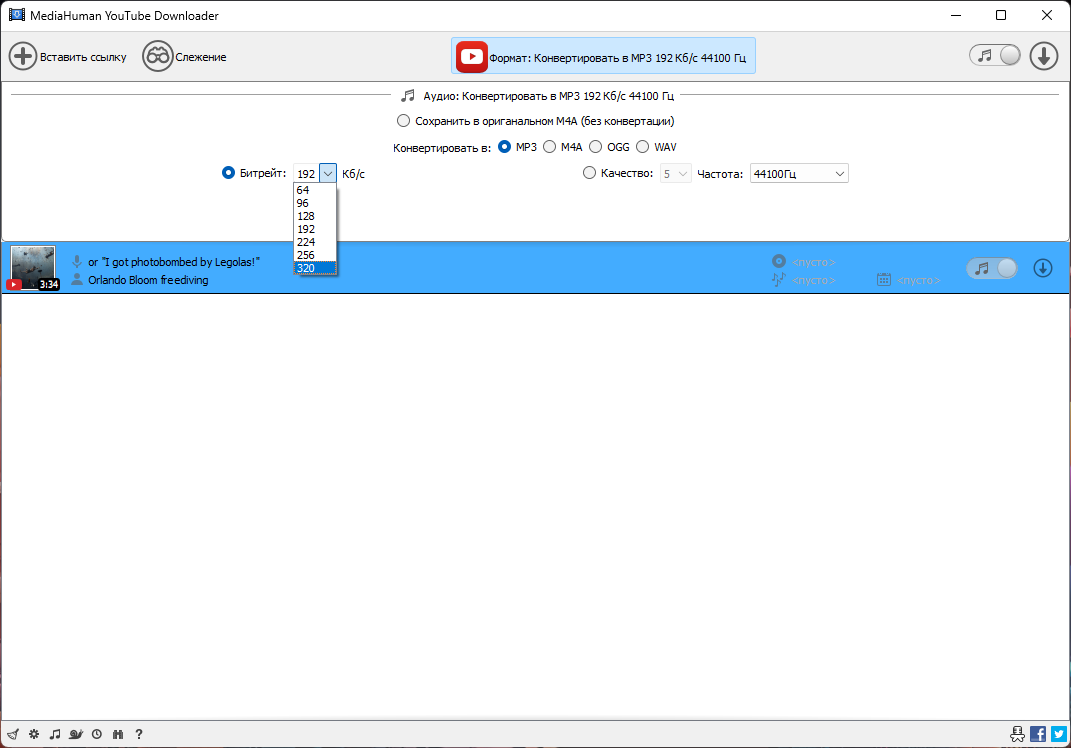
Task: Open Слежение tracking via binoculars icon
Action: (x=157, y=57)
